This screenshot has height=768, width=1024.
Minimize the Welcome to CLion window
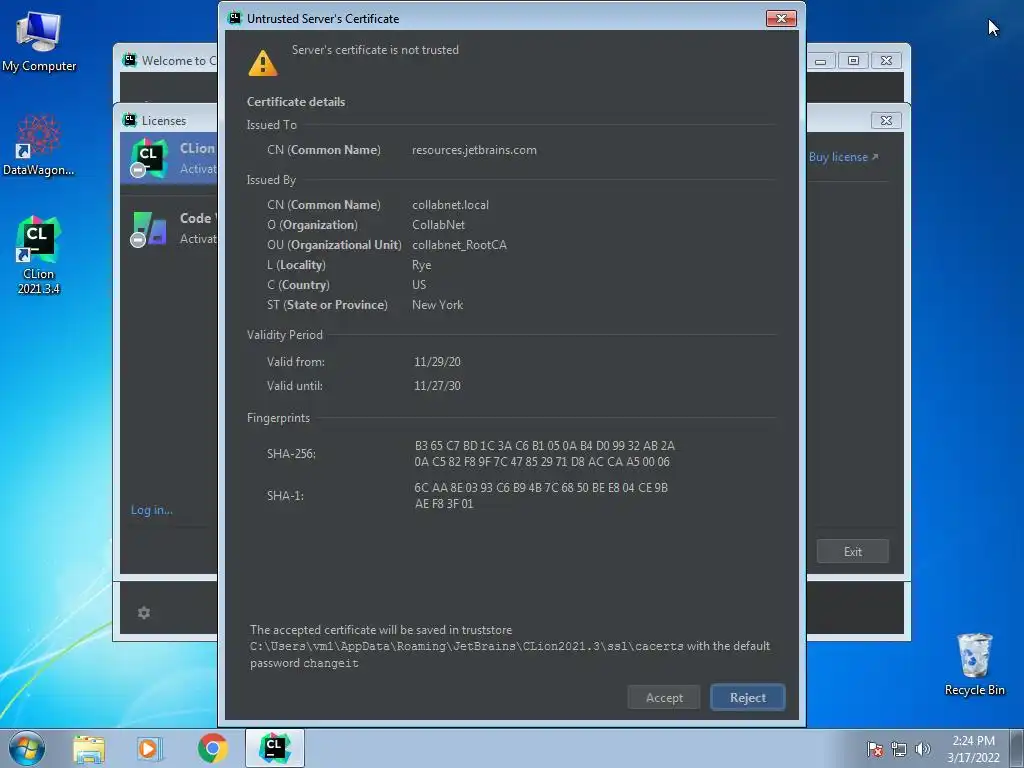point(821,61)
